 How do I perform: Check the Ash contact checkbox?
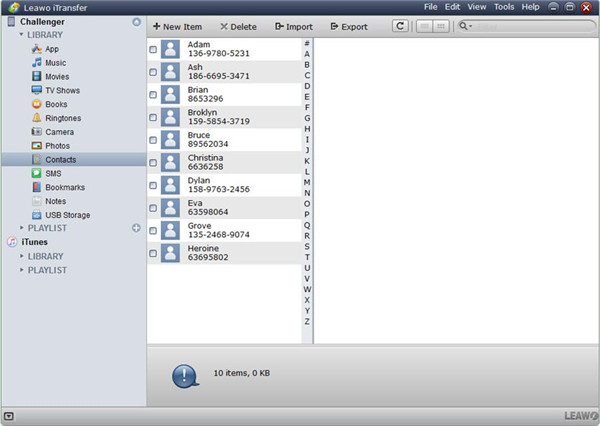tap(153, 72)
